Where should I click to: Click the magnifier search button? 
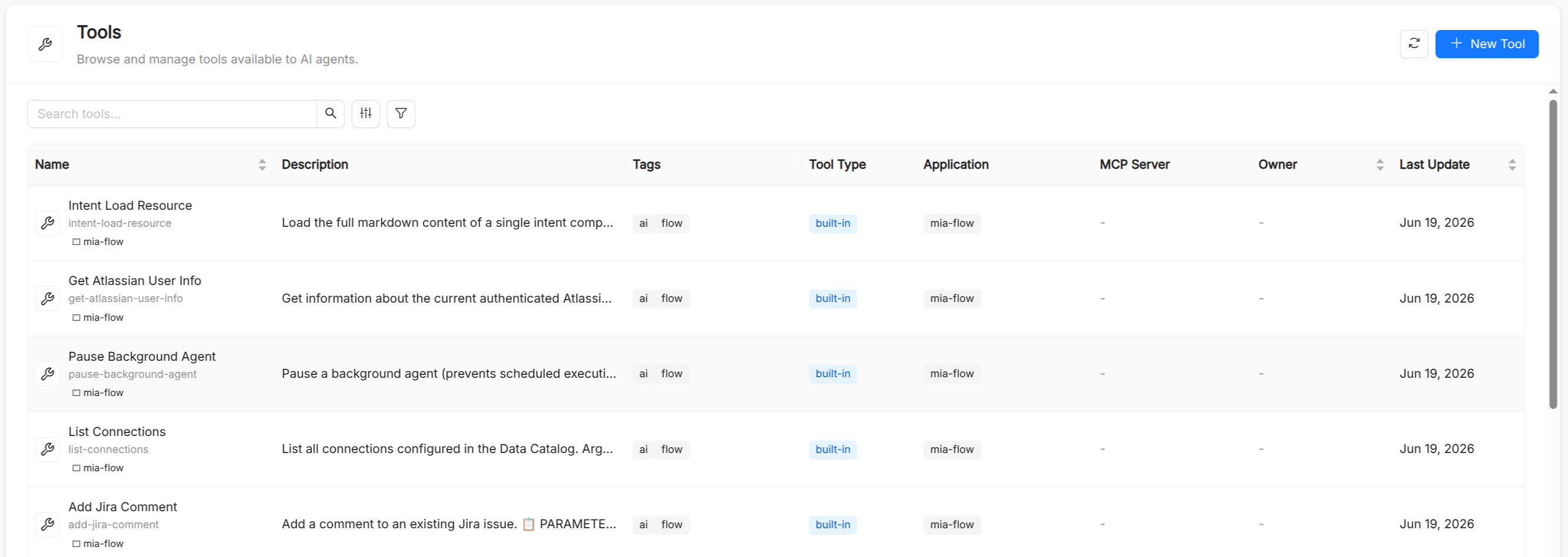tap(330, 114)
